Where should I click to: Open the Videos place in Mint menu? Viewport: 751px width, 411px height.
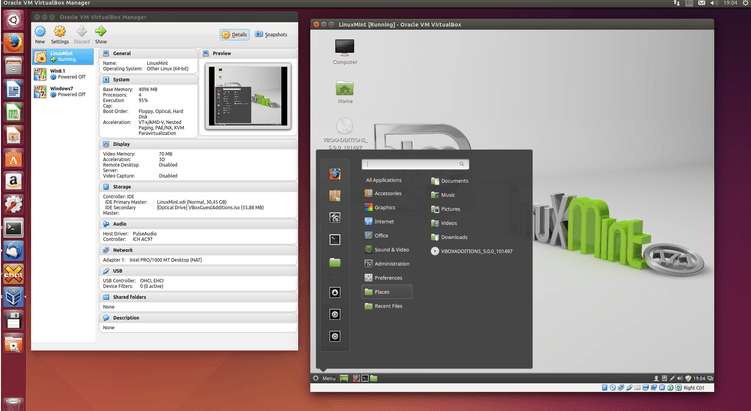[x=444, y=223]
